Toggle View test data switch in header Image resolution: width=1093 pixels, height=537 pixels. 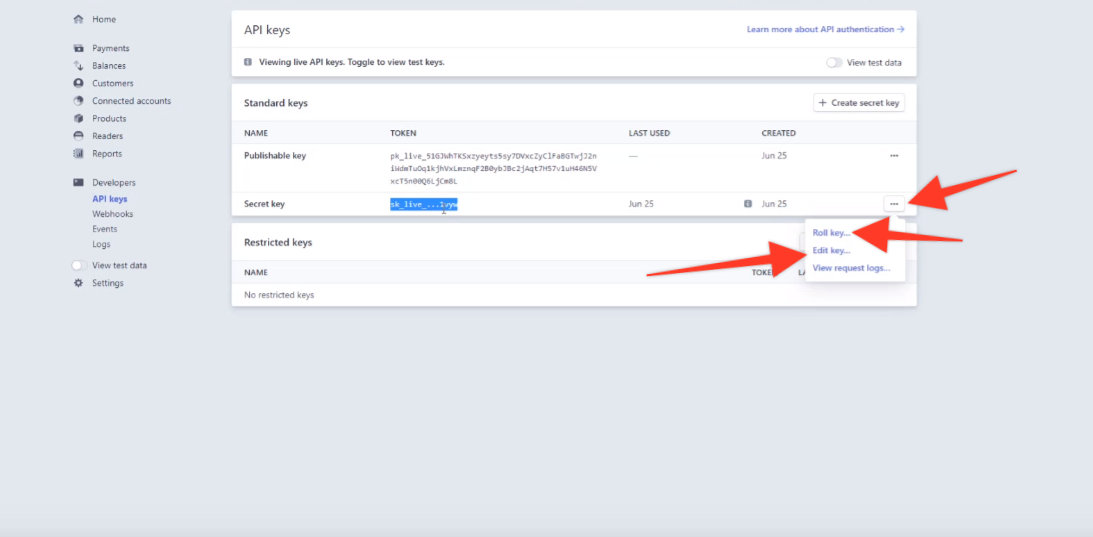(834, 63)
